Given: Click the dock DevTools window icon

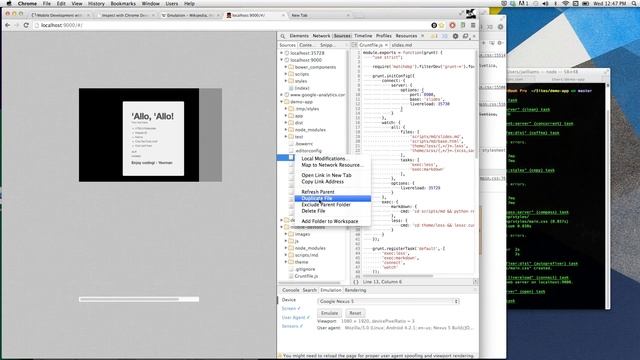Looking at the screenshot, I should 465,36.
